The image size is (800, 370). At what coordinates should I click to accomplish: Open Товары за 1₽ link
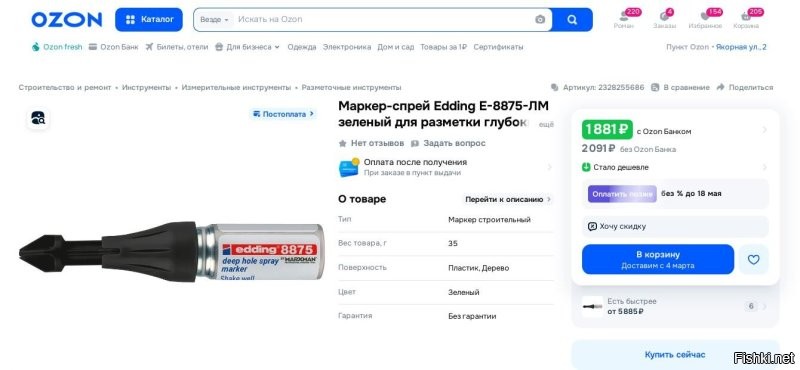click(443, 47)
